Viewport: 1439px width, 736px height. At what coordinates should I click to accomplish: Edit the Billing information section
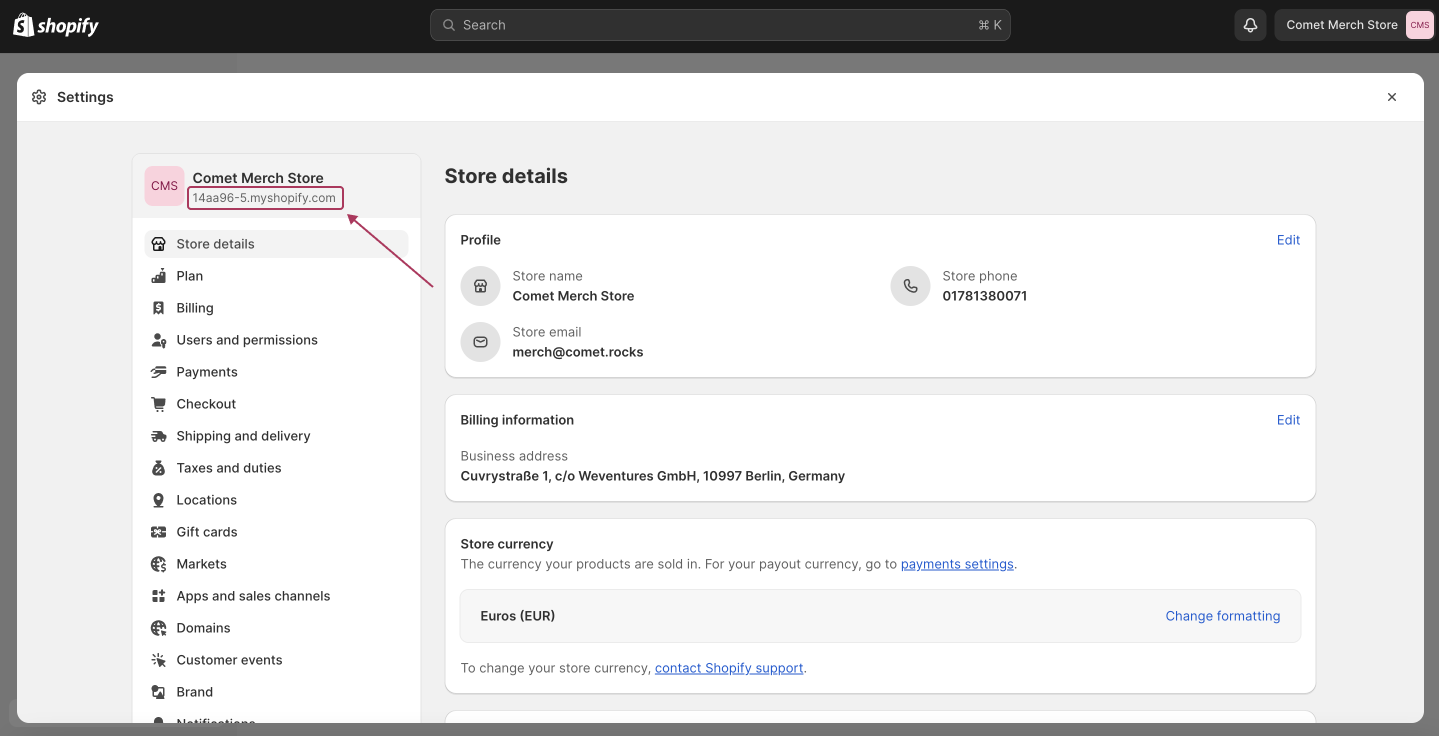point(1288,420)
